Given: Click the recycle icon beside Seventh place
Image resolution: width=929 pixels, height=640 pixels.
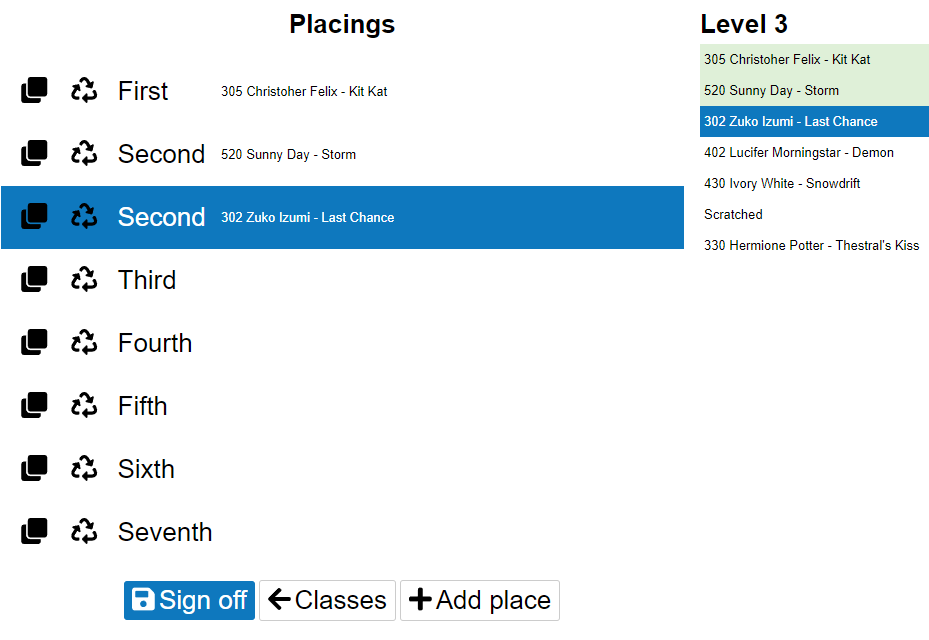Looking at the screenshot, I should tap(84, 532).
